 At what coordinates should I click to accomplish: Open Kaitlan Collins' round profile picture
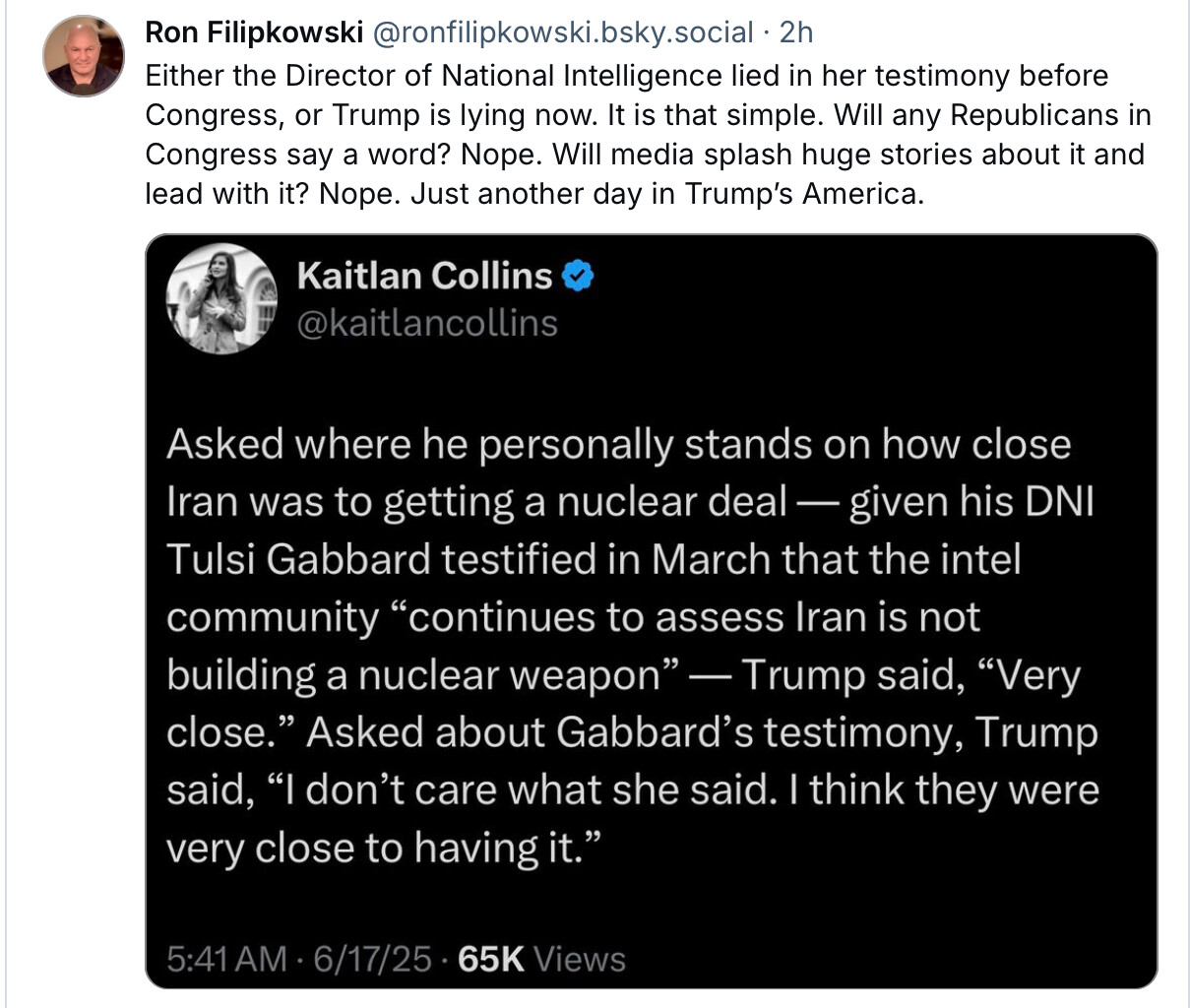point(221,297)
